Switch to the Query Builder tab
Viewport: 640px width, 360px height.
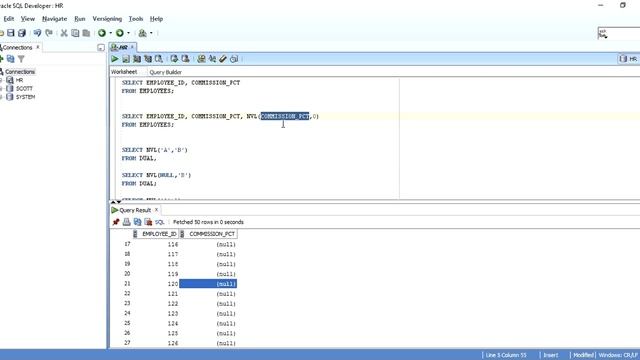166,72
